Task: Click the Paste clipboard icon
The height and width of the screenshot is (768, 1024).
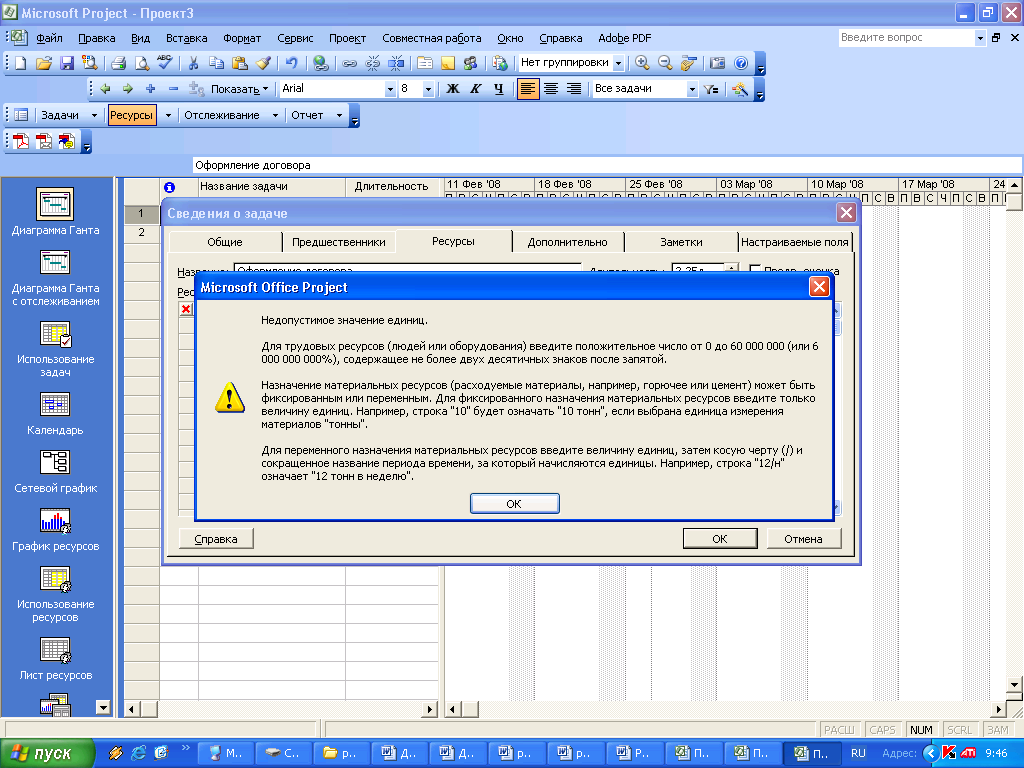Action: [240, 63]
